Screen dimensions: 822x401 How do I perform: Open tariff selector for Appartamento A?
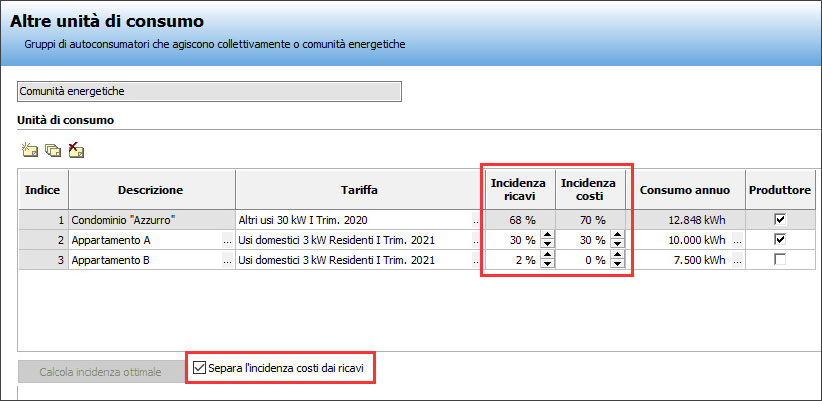click(x=475, y=240)
